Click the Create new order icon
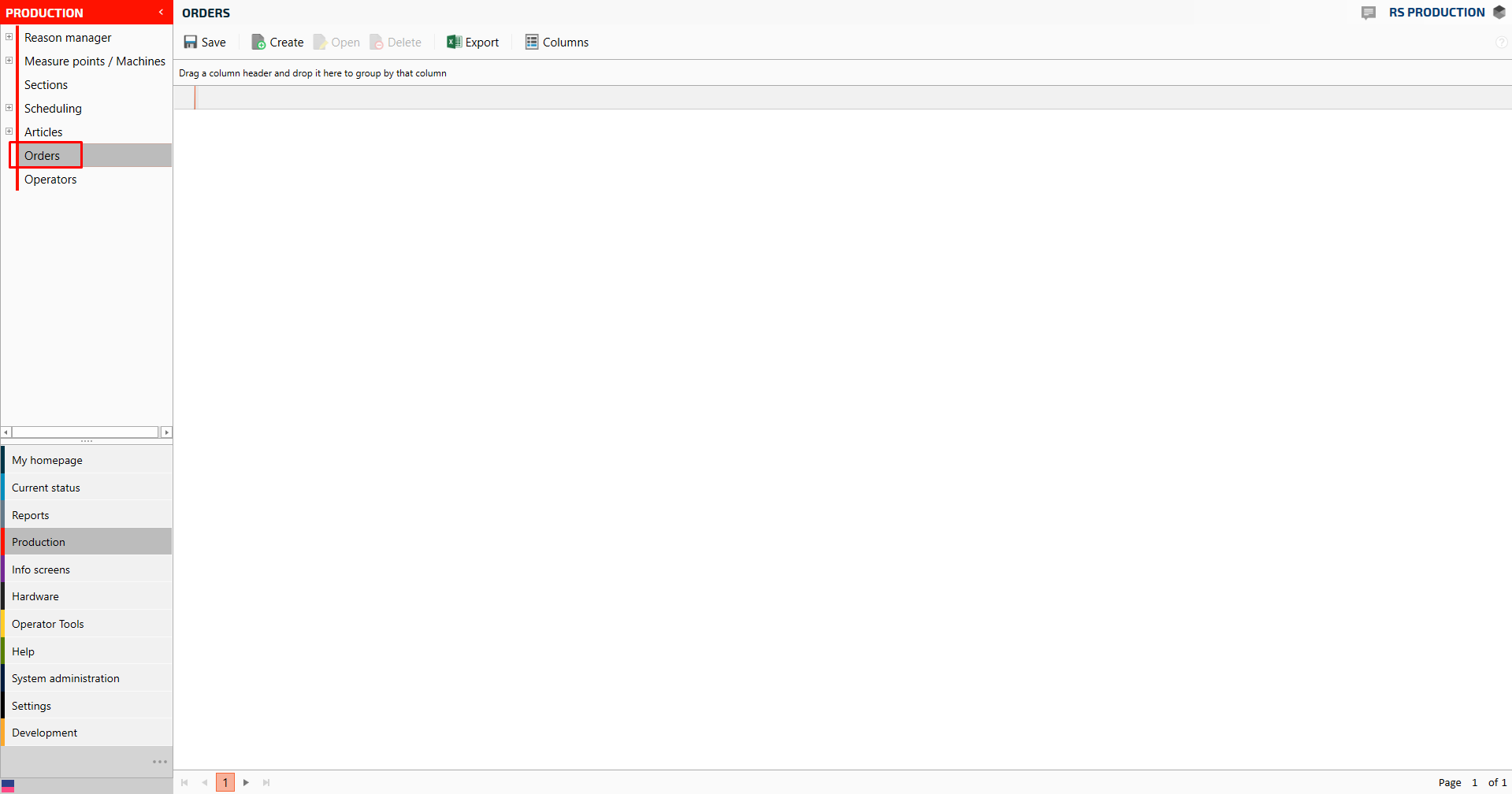This screenshot has width=1512, height=794. pos(258,43)
